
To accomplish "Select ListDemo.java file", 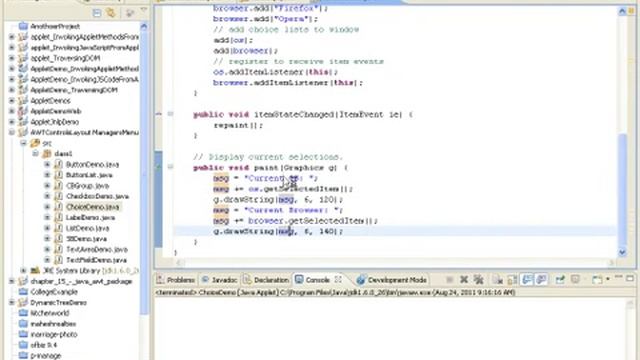I will 87,228.
